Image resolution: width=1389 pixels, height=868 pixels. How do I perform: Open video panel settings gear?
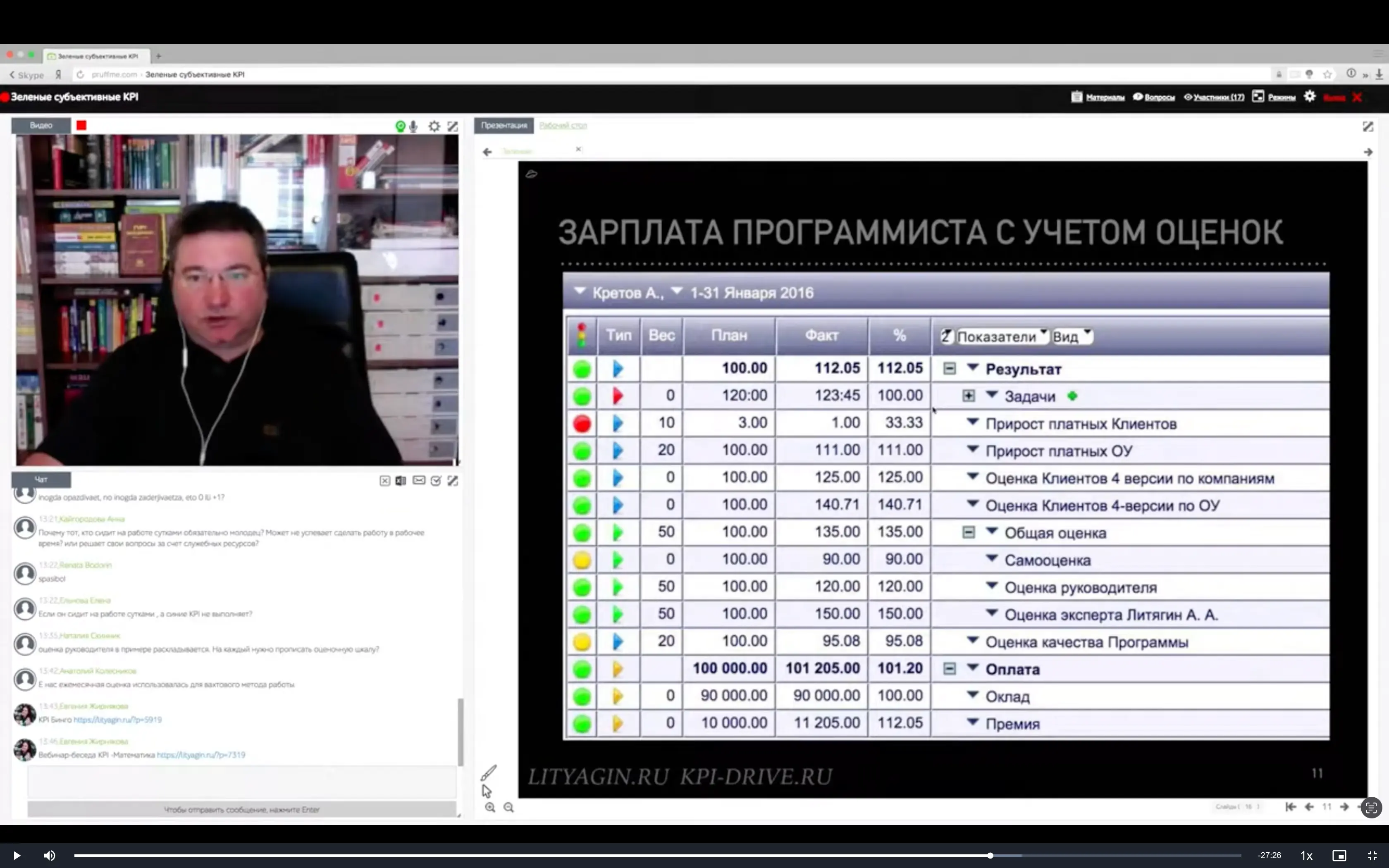click(x=434, y=126)
